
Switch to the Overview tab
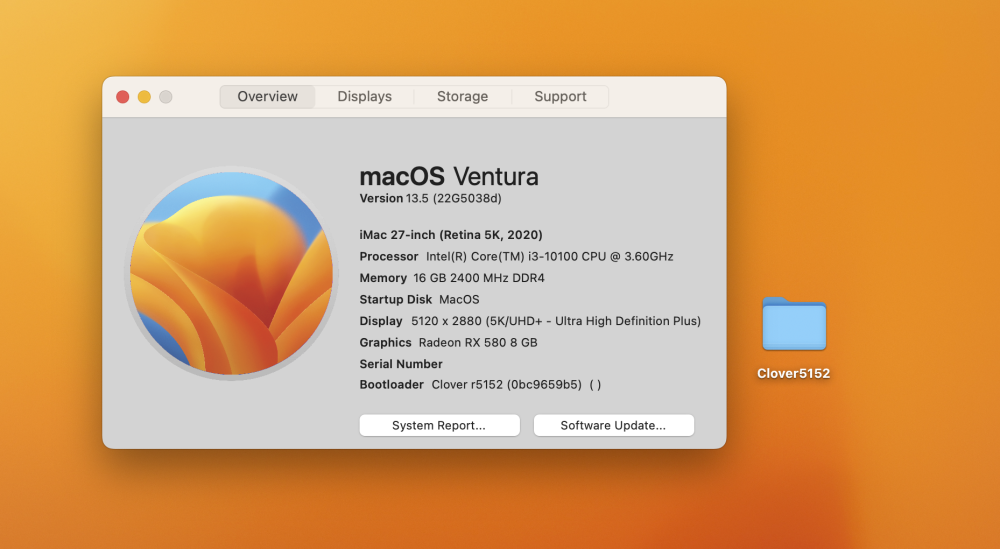pos(267,97)
